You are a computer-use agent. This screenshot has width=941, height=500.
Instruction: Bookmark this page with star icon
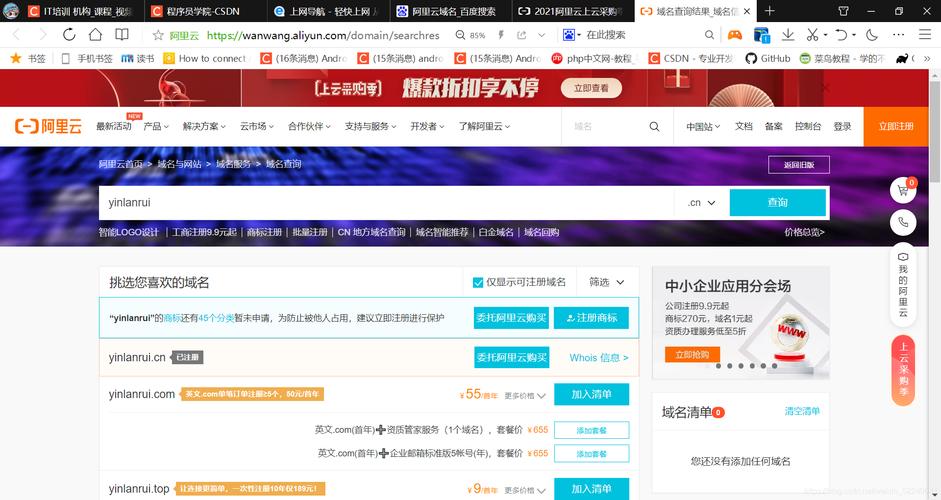point(158,35)
